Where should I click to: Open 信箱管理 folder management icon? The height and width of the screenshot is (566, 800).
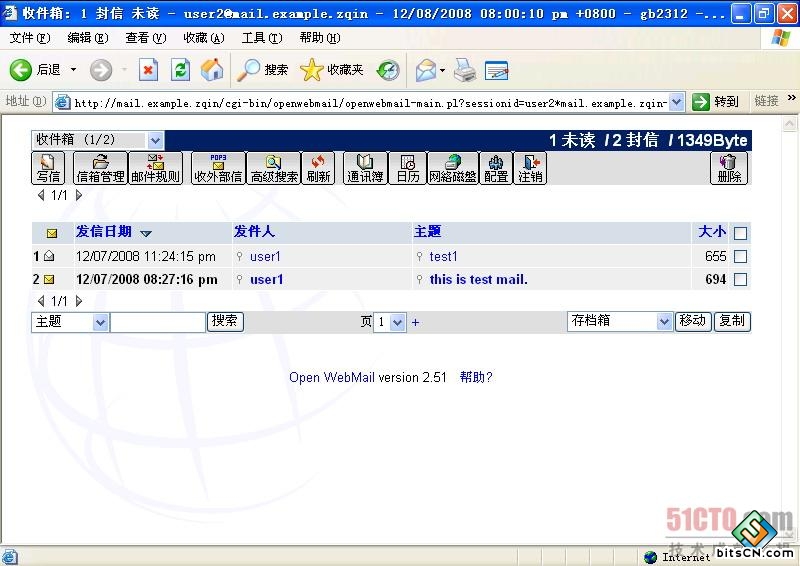pyautogui.click(x=101, y=168)
